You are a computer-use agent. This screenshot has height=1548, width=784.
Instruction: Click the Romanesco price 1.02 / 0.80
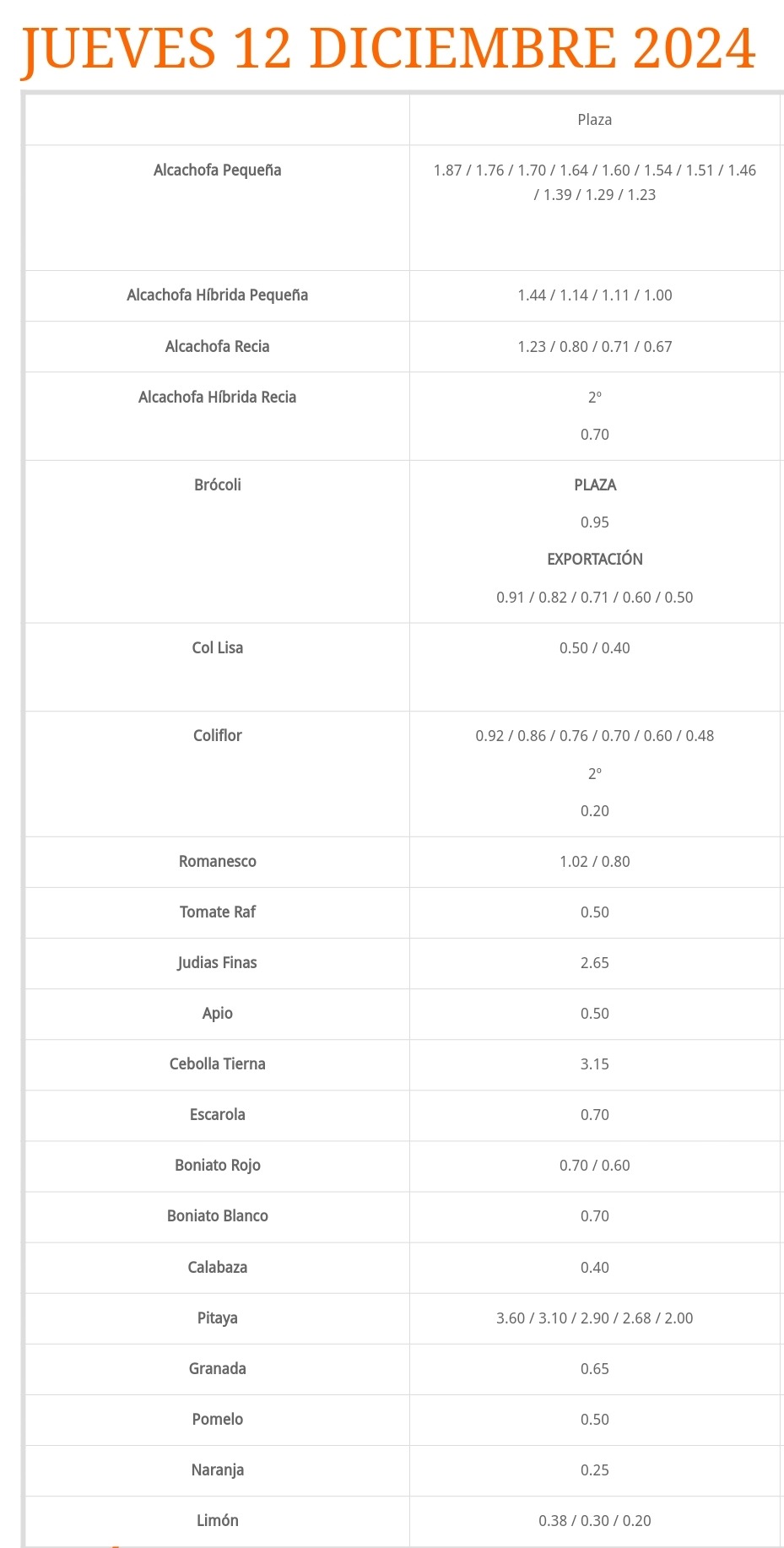coord(595,862)
